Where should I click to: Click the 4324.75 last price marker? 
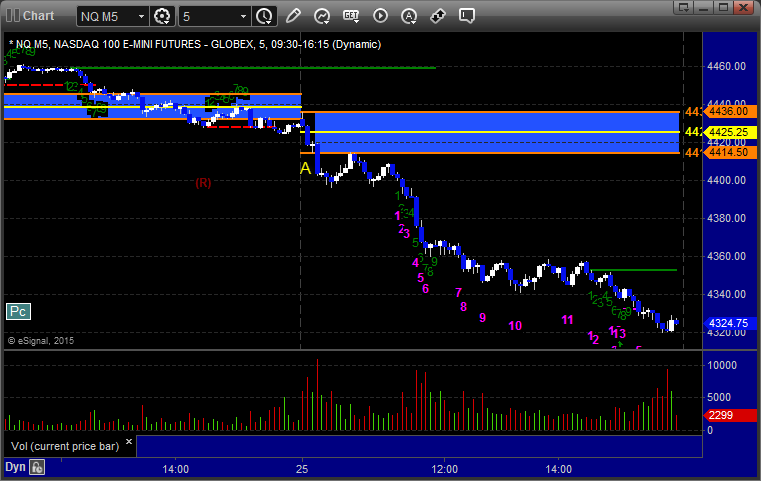pyautogui.click(x=730, y=323)
